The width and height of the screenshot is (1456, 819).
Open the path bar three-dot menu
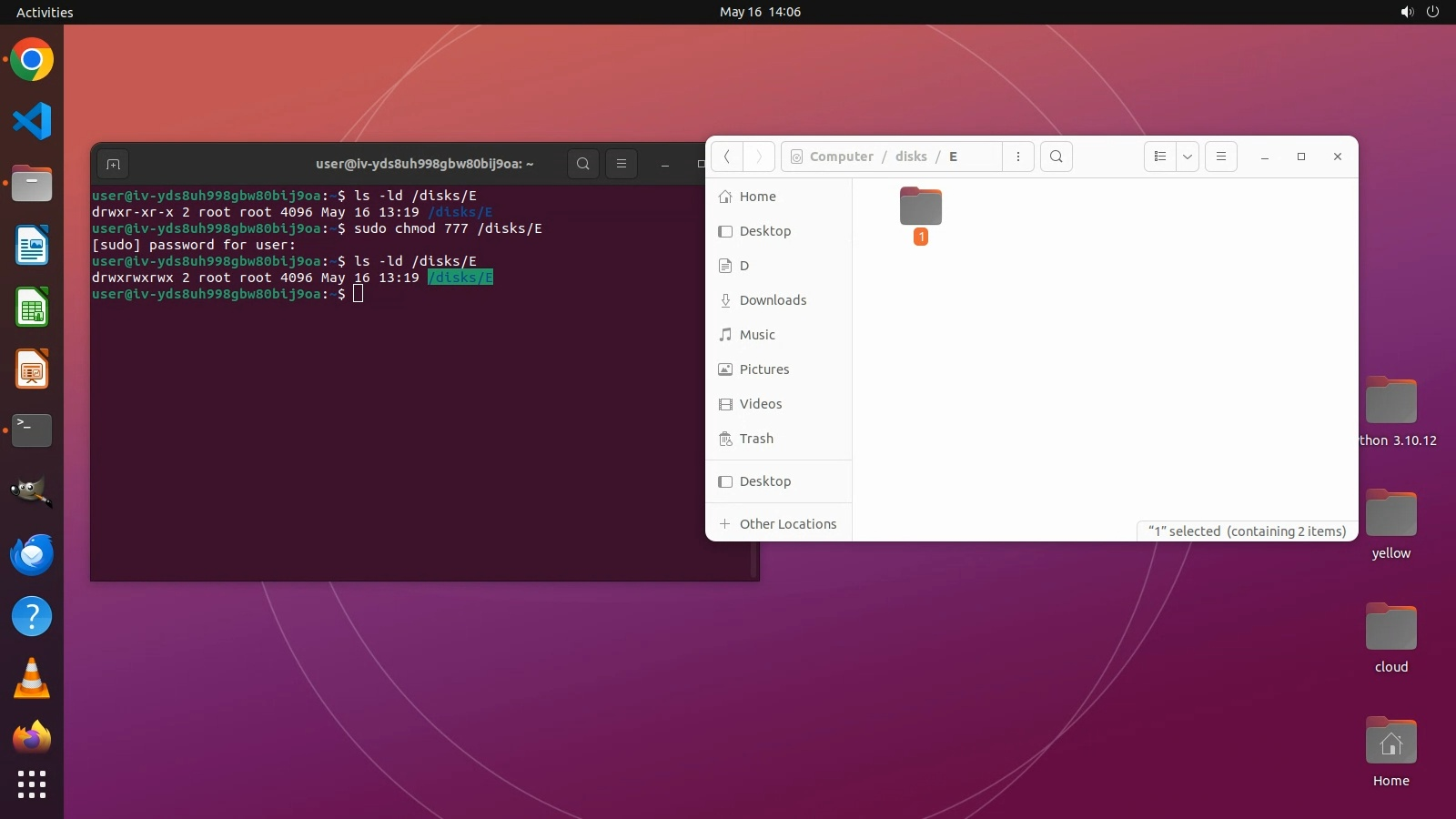tap(1018, 157)
